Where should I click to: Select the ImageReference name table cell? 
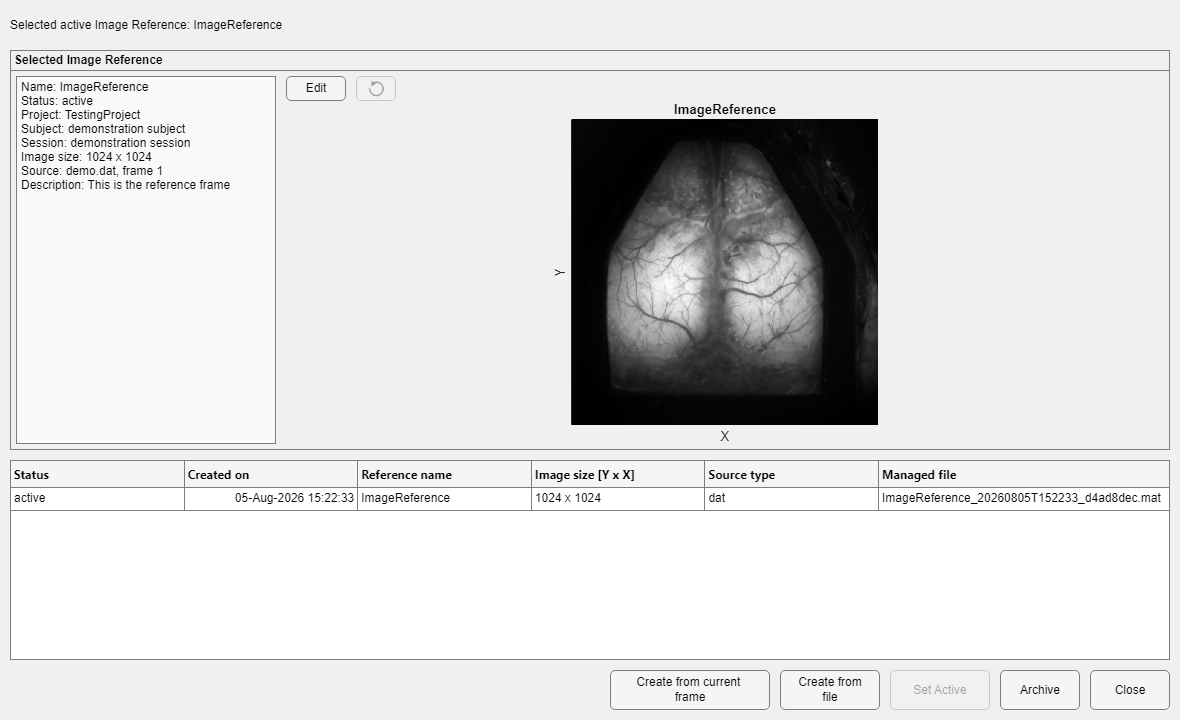(x=444, y=498)
